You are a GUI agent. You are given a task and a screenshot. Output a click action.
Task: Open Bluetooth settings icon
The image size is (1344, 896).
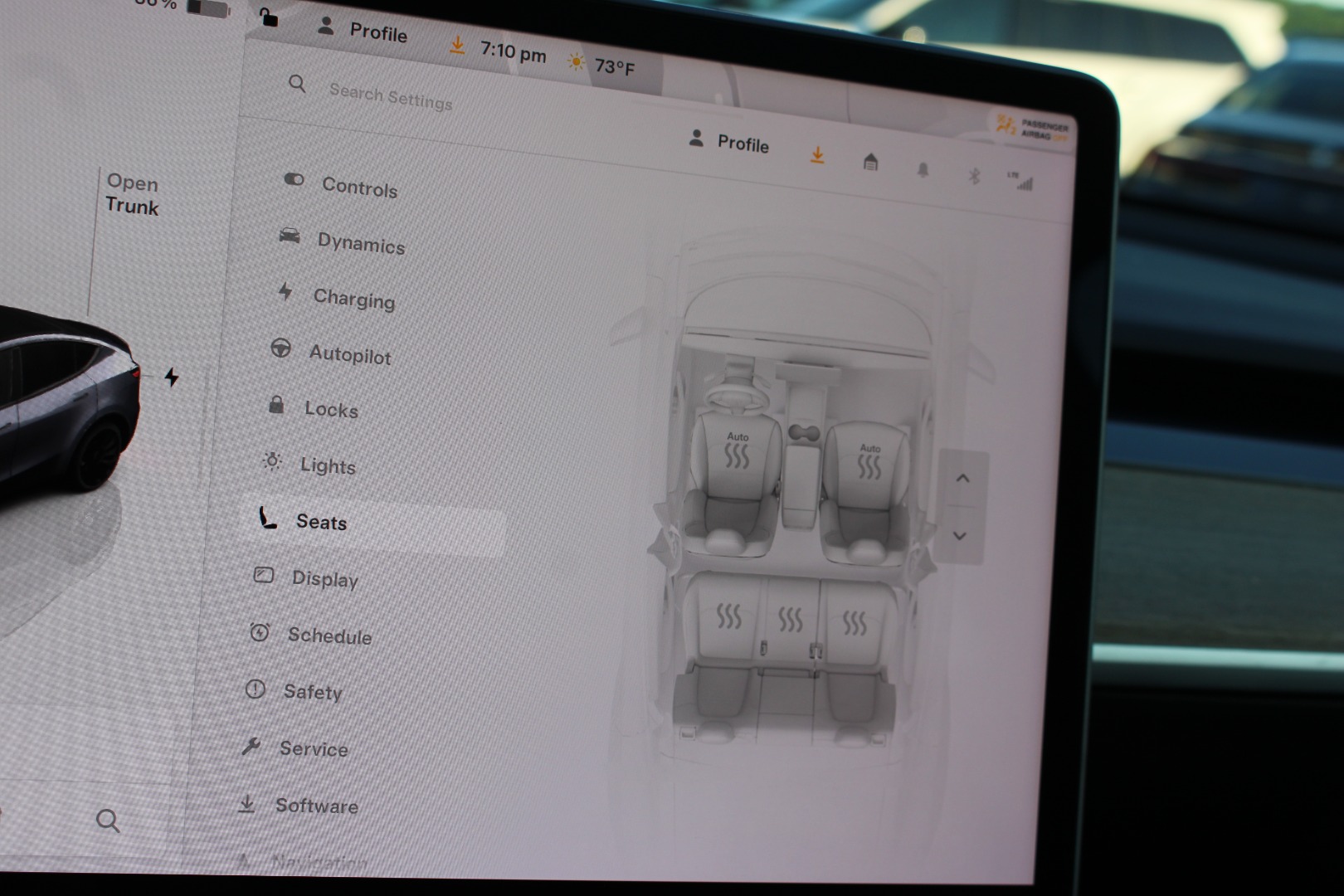click(975, 176)
